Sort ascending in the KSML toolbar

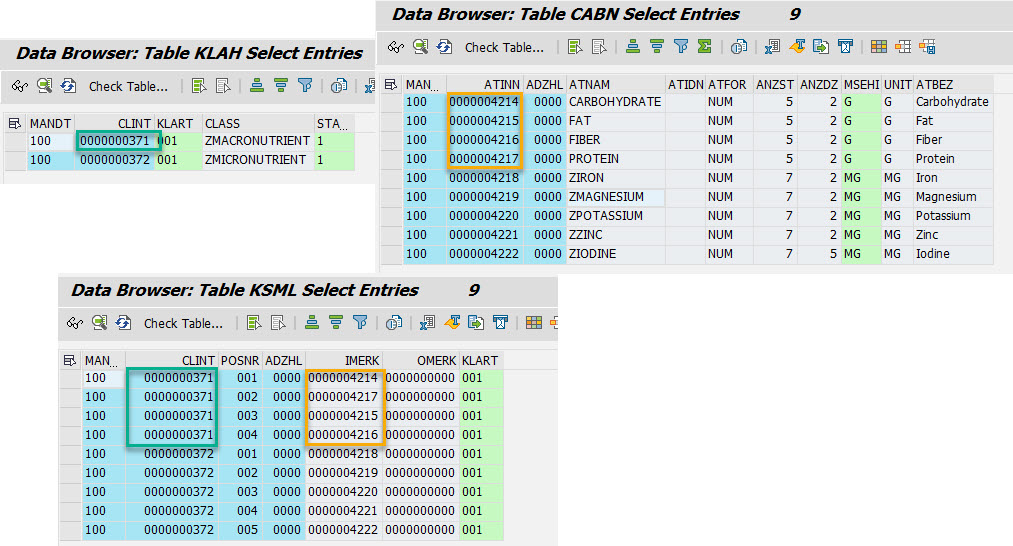(x=312, y=322)
